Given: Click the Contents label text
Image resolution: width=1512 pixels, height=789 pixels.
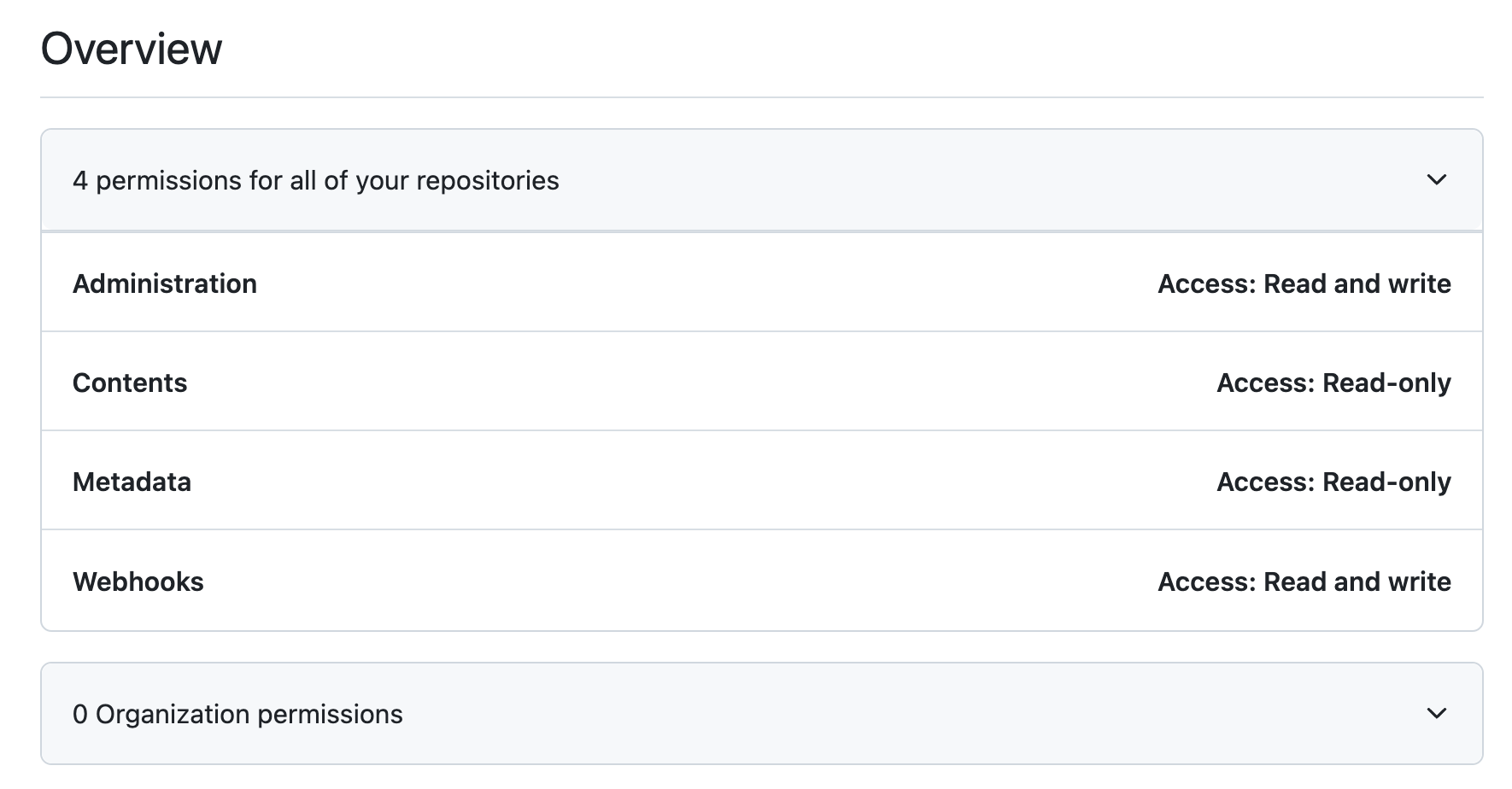Looking at the screenshot, I should pyautogui.click(x=130, y=383).
